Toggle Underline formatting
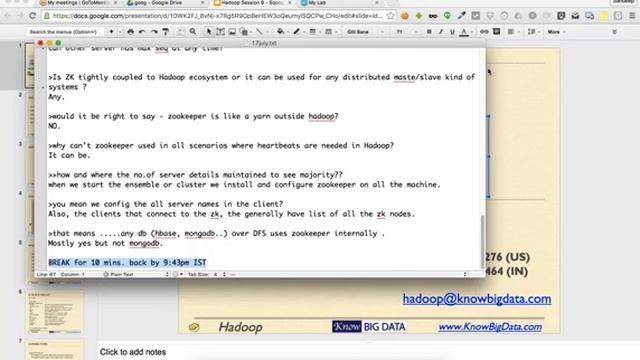Viewport: 640px width, 360px height. pyautogui.click(x=452, y=32)
